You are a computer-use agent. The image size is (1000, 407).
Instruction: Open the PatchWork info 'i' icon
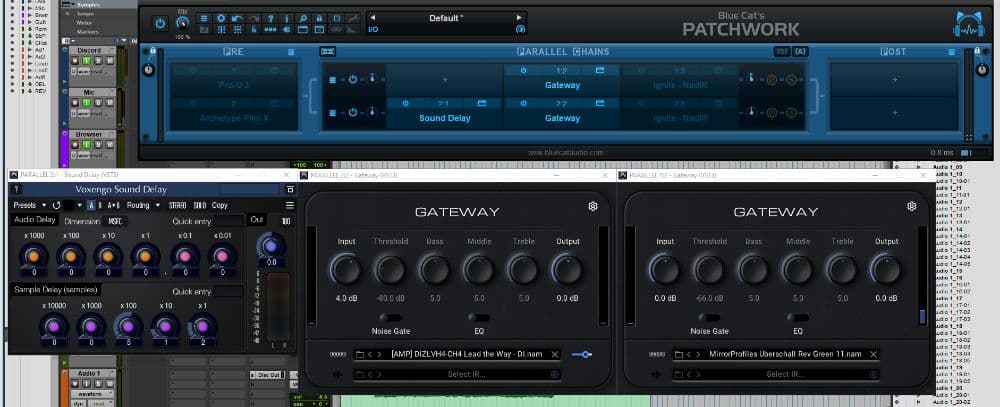click(x=287, y=18)
